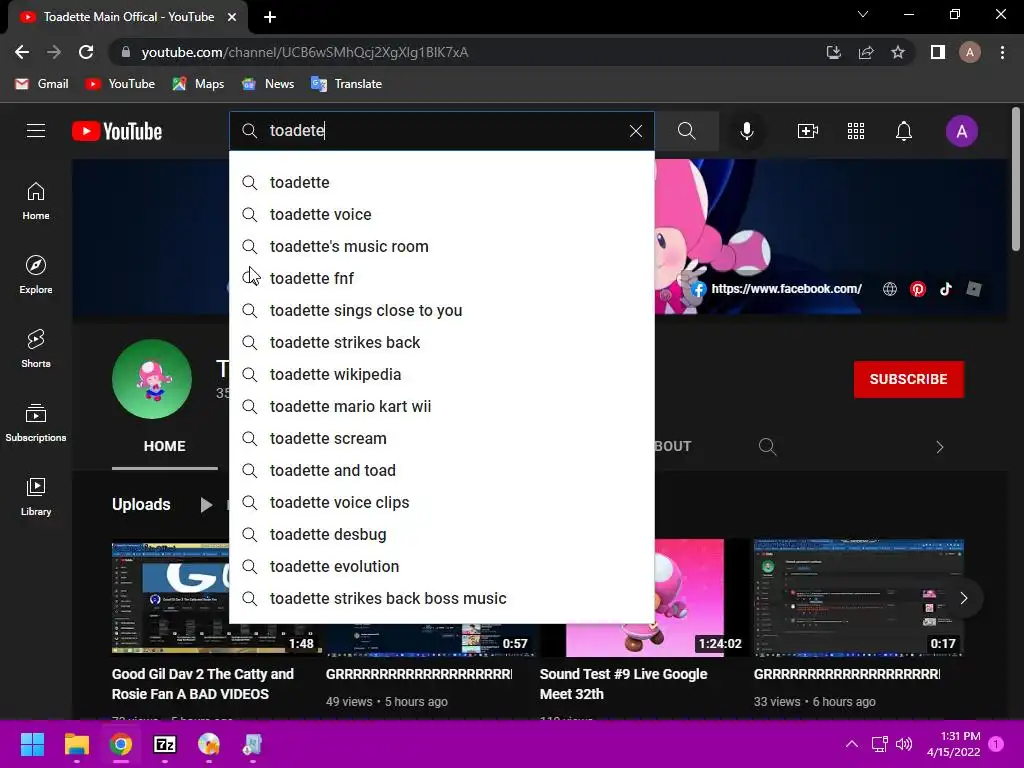Click the Pinterest icon on banner
The height and width of the screenshot is (768, 1024).
pos(918,289)
